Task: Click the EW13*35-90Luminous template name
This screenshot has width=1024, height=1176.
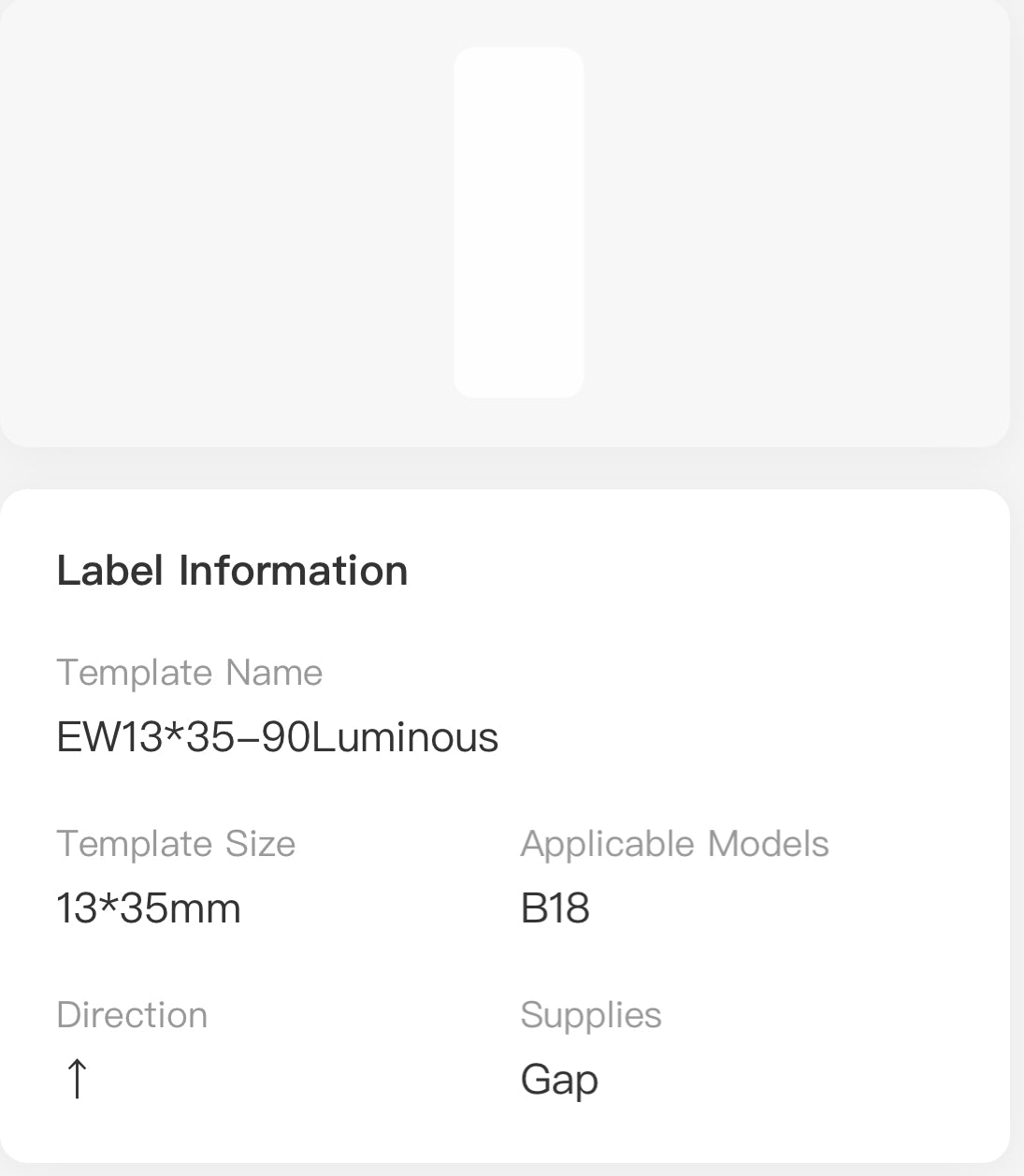Action: [x=278, y=737]
